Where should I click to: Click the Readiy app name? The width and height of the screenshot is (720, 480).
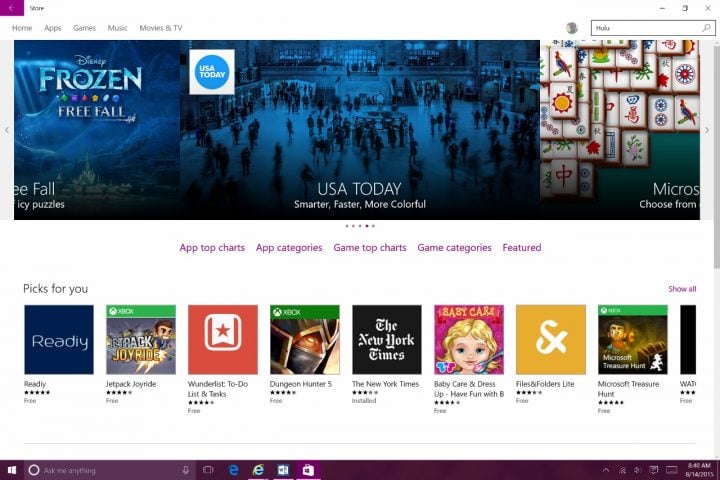pos(35,384)
